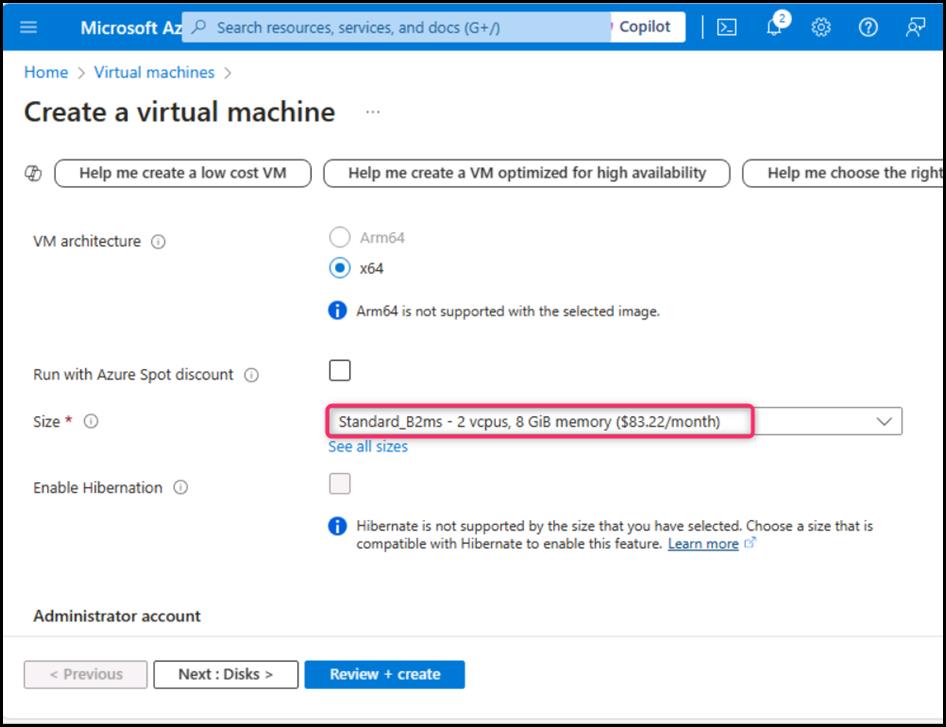Screen dimensions: 946x727
Task: Select the x64 architecture radio button
Action: (x=340, y=268)
